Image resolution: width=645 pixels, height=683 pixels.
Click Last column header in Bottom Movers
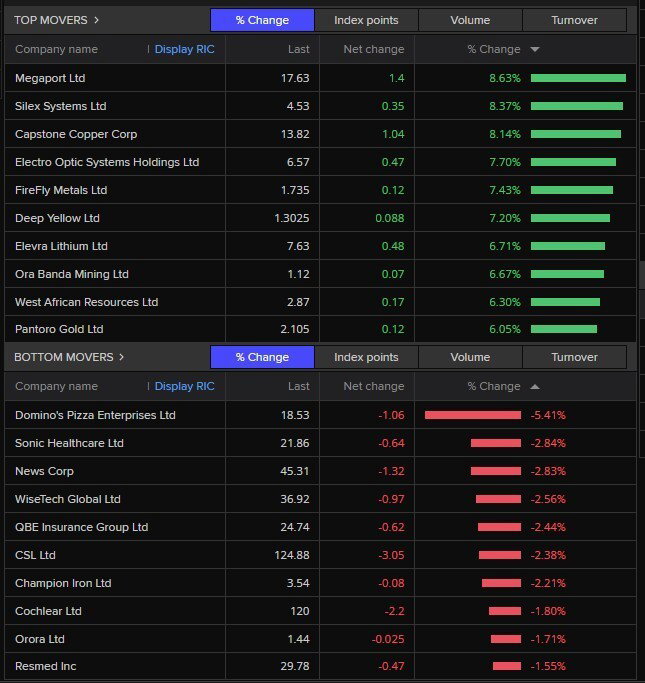(x=299, y=386)
